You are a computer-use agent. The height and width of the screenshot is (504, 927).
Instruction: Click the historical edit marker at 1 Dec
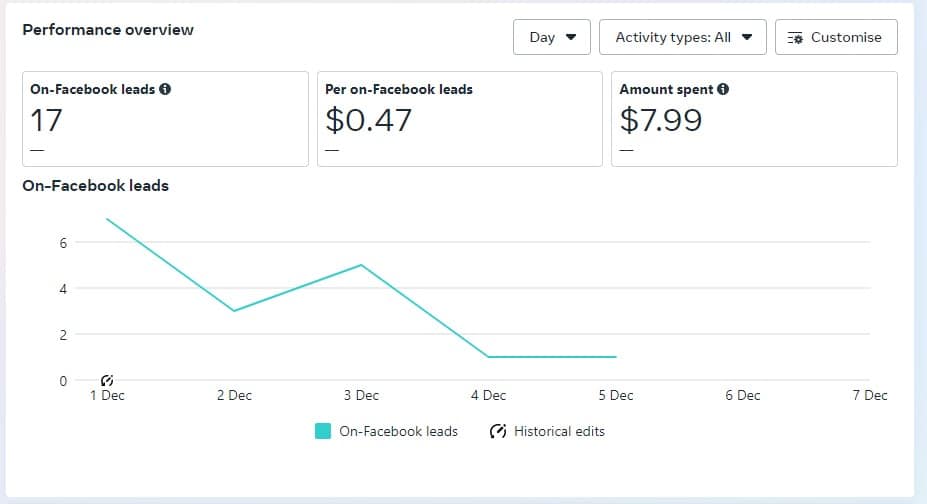click(x=108, y=380)
